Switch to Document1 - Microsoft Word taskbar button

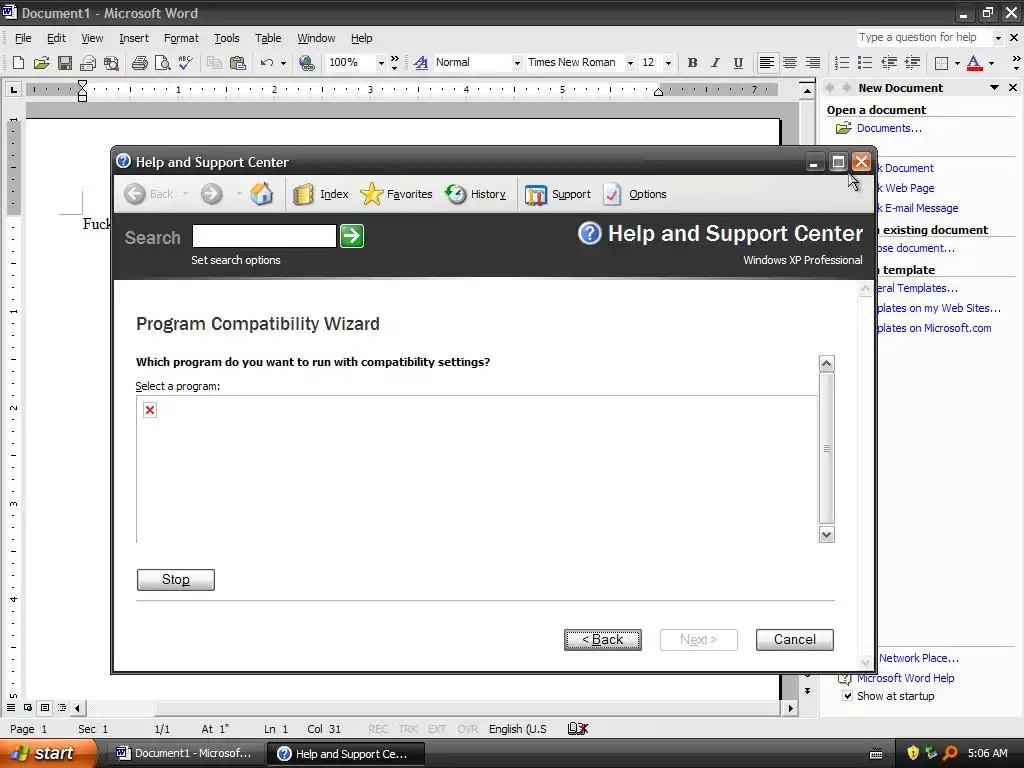coord(185,753)
